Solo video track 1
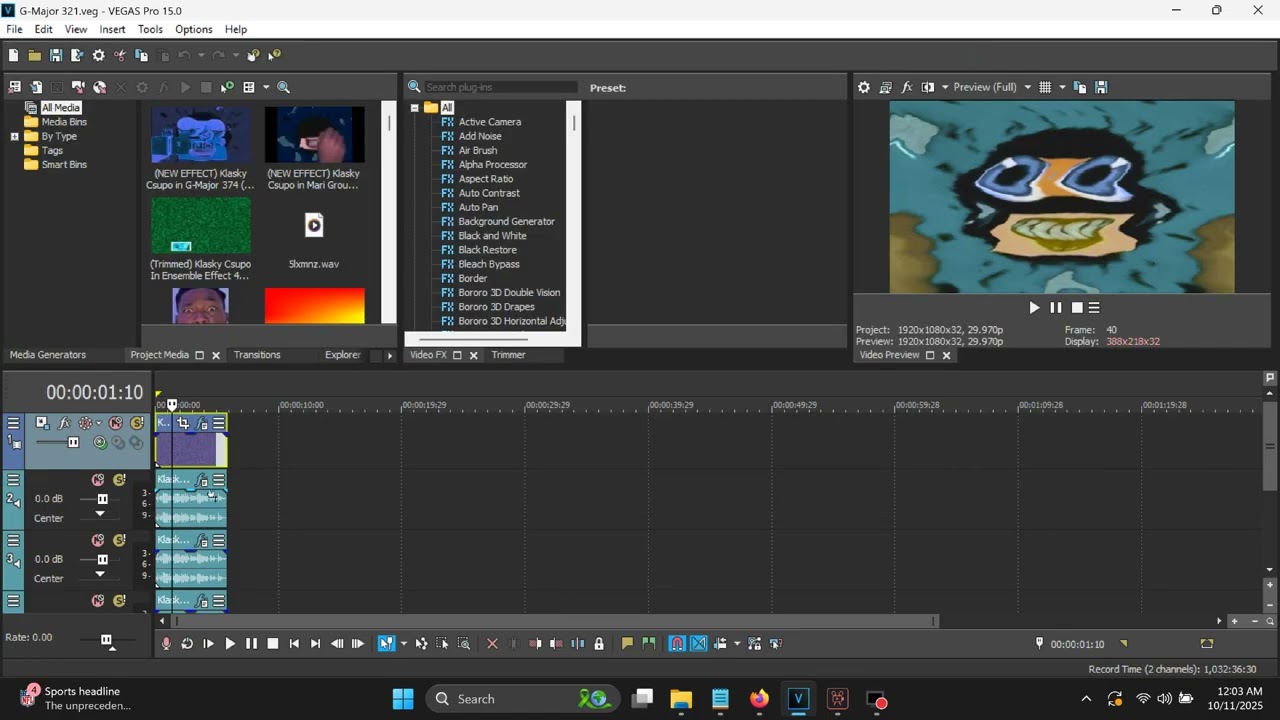1280x720 pixels. pyautogui.click(x=137, y=423)
